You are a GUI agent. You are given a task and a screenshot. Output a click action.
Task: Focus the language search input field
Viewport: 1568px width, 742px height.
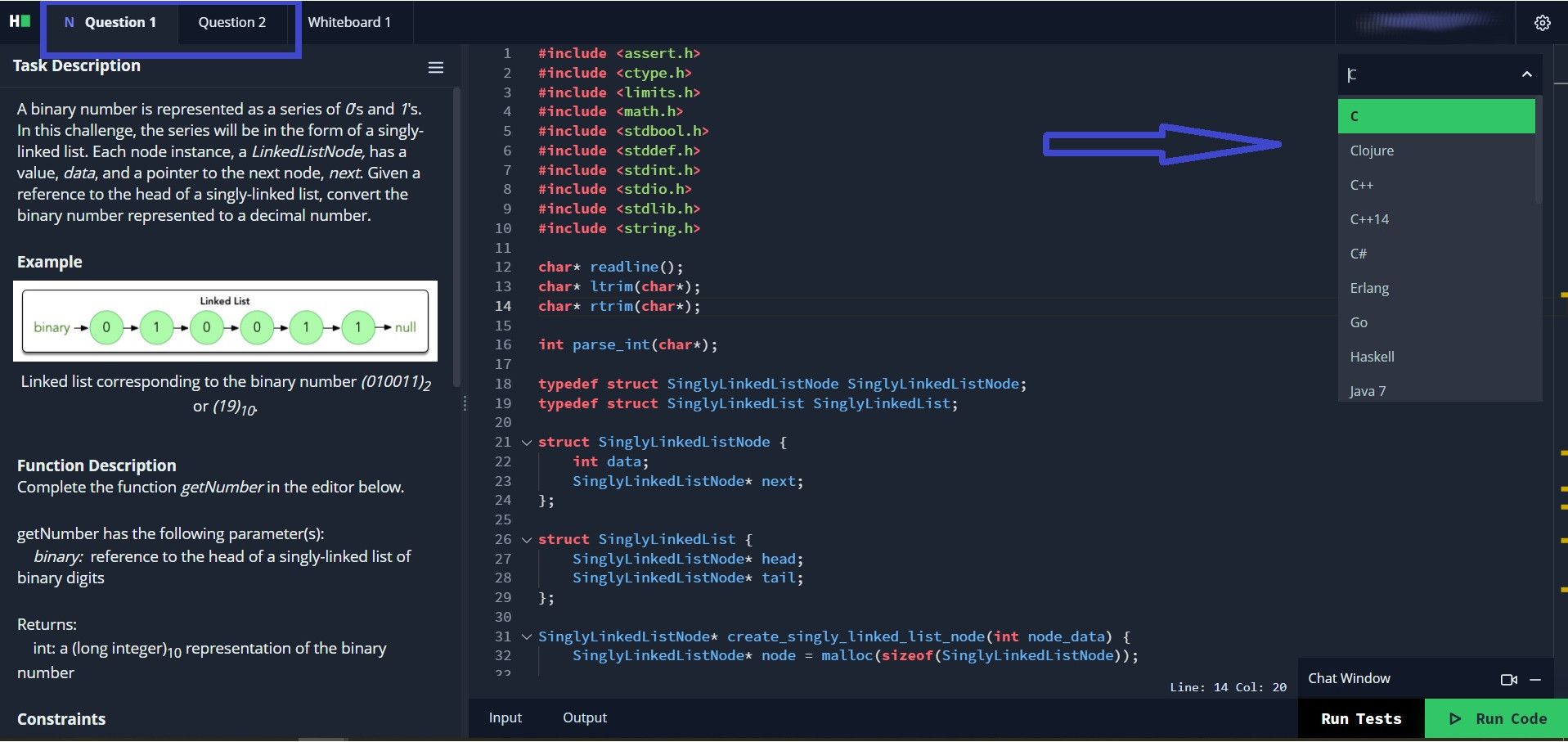point(1427,74)
